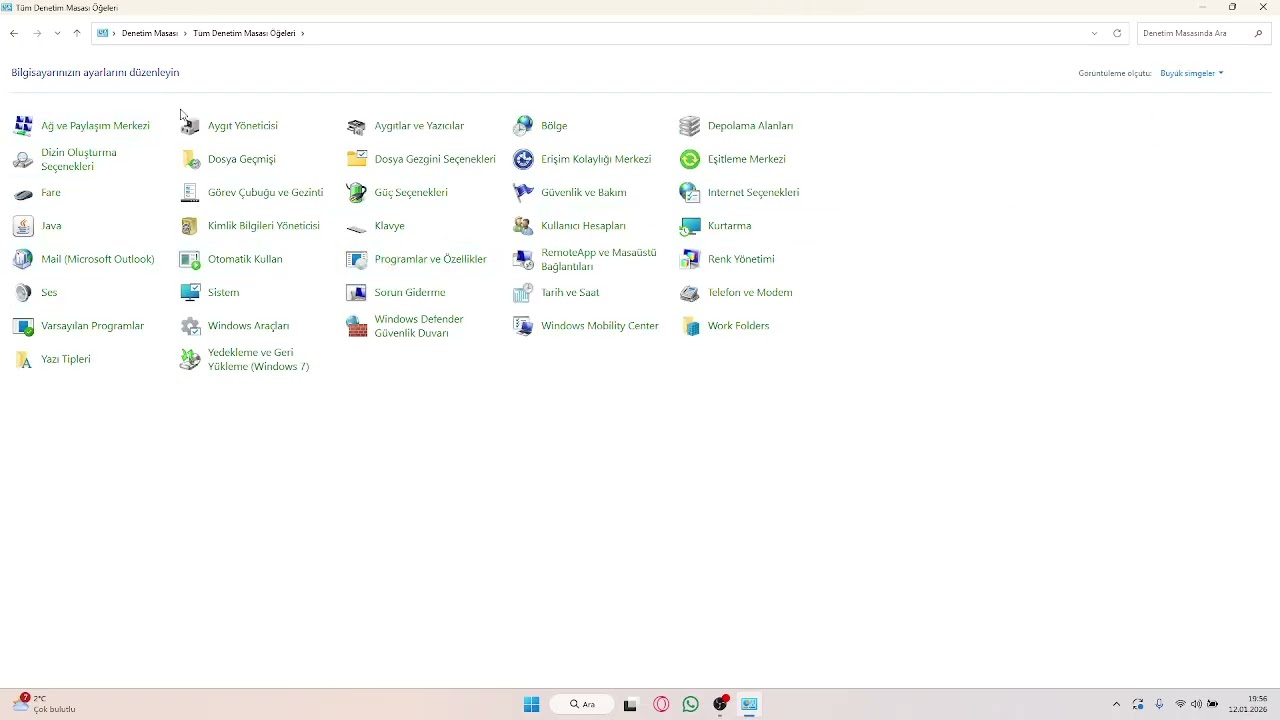Open the Büyük simgeler view dropdown

(x=1192, y=73)
